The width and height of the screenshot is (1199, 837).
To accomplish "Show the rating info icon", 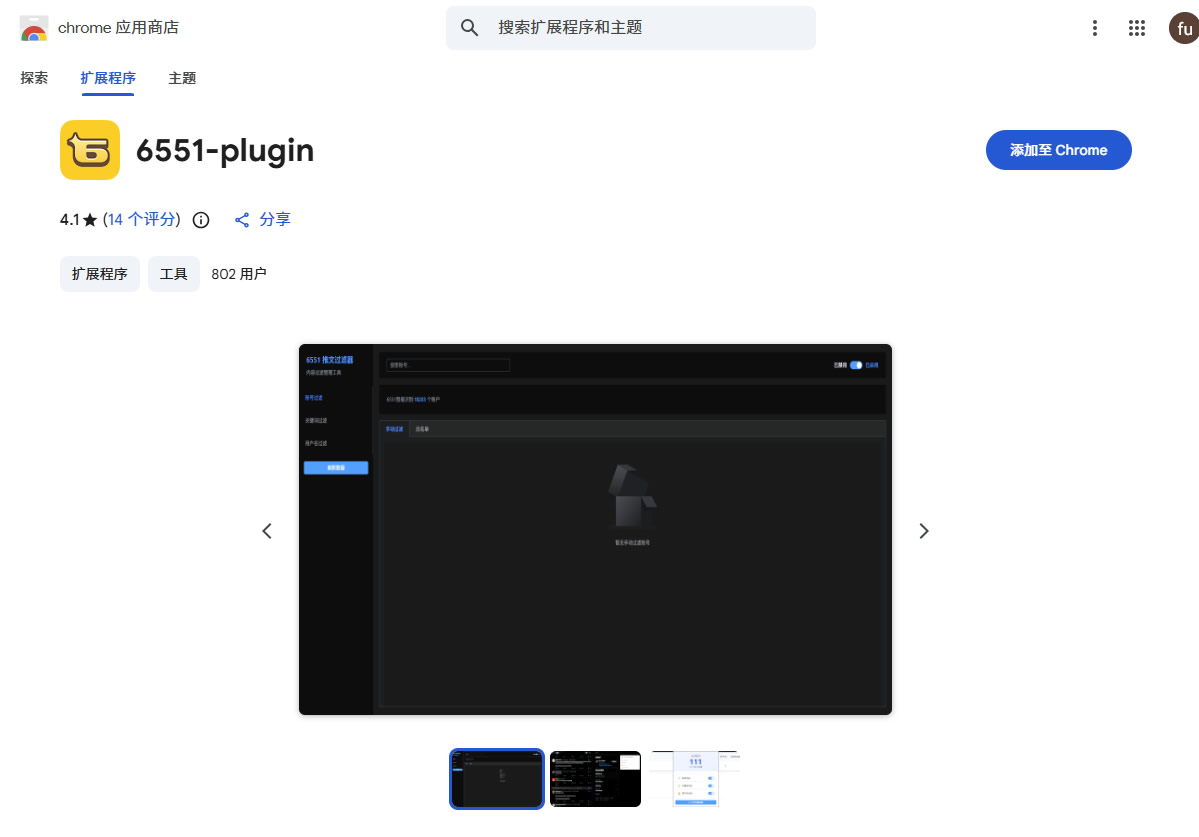I will coord(201,220).
